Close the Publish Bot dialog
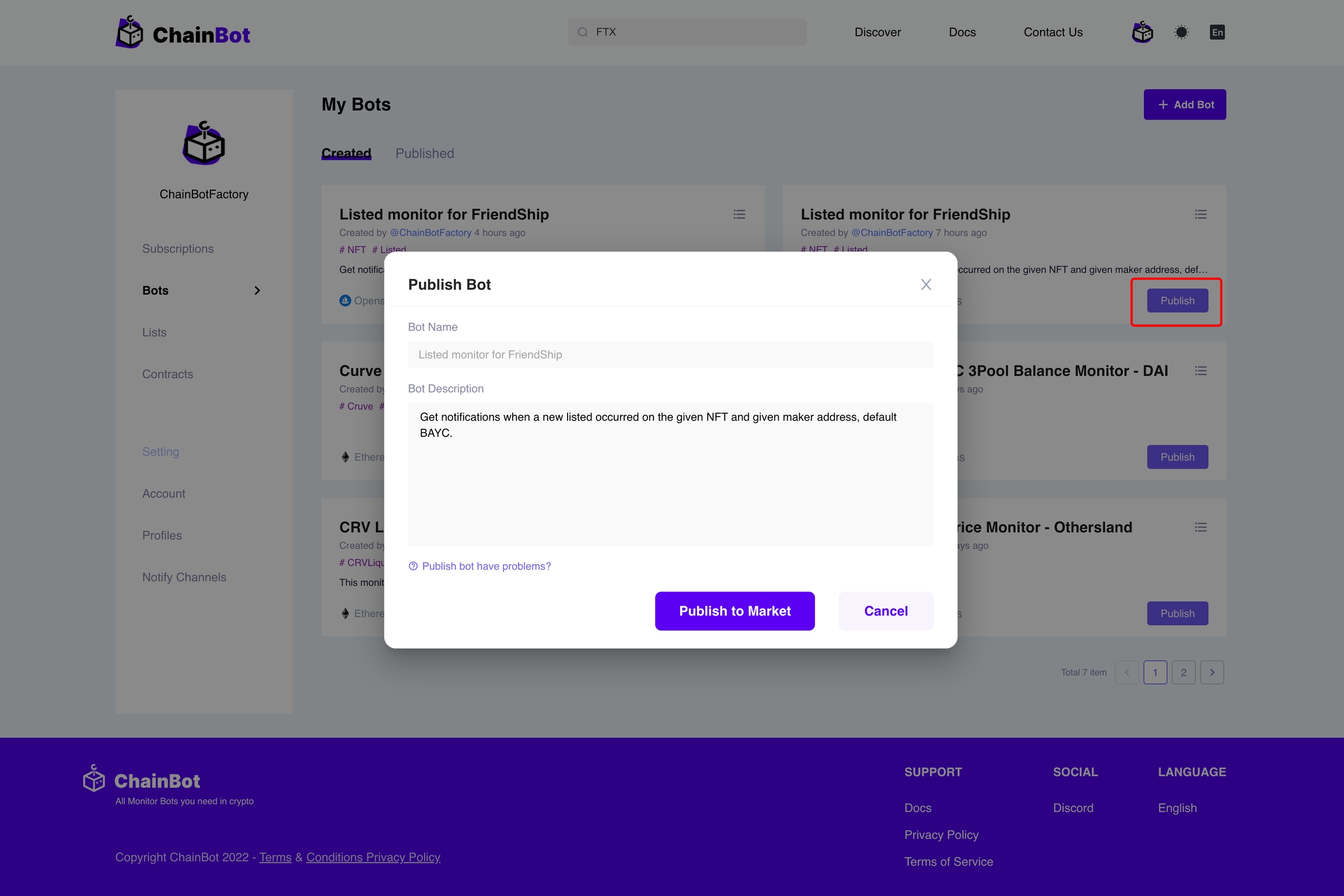Screen dimensions: 1344x896 click(926, 285)
